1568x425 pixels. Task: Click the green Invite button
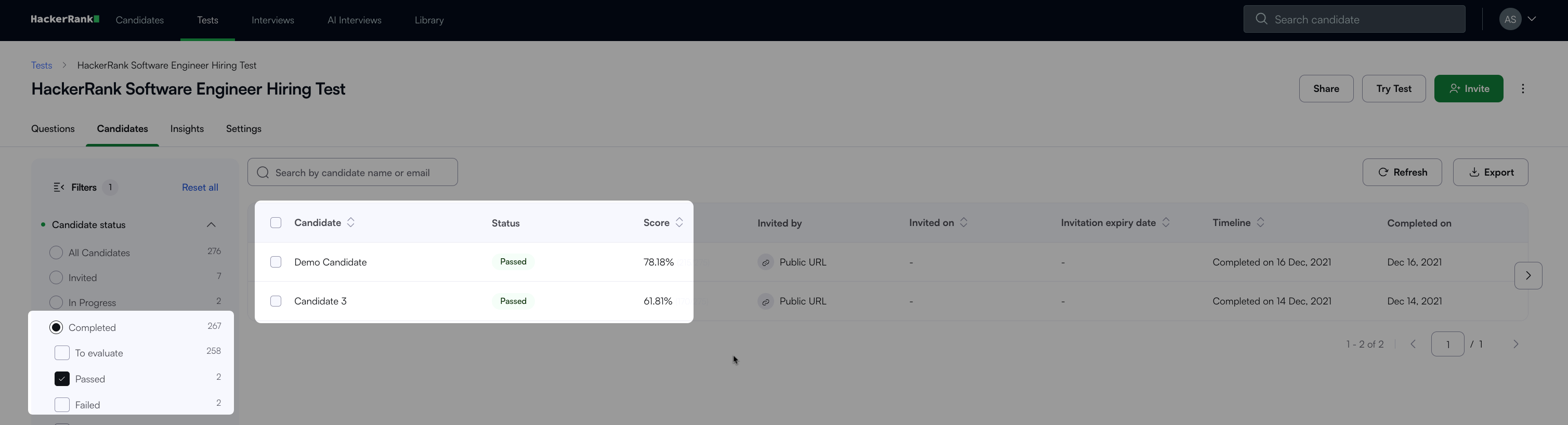[x=1468, y=89]
